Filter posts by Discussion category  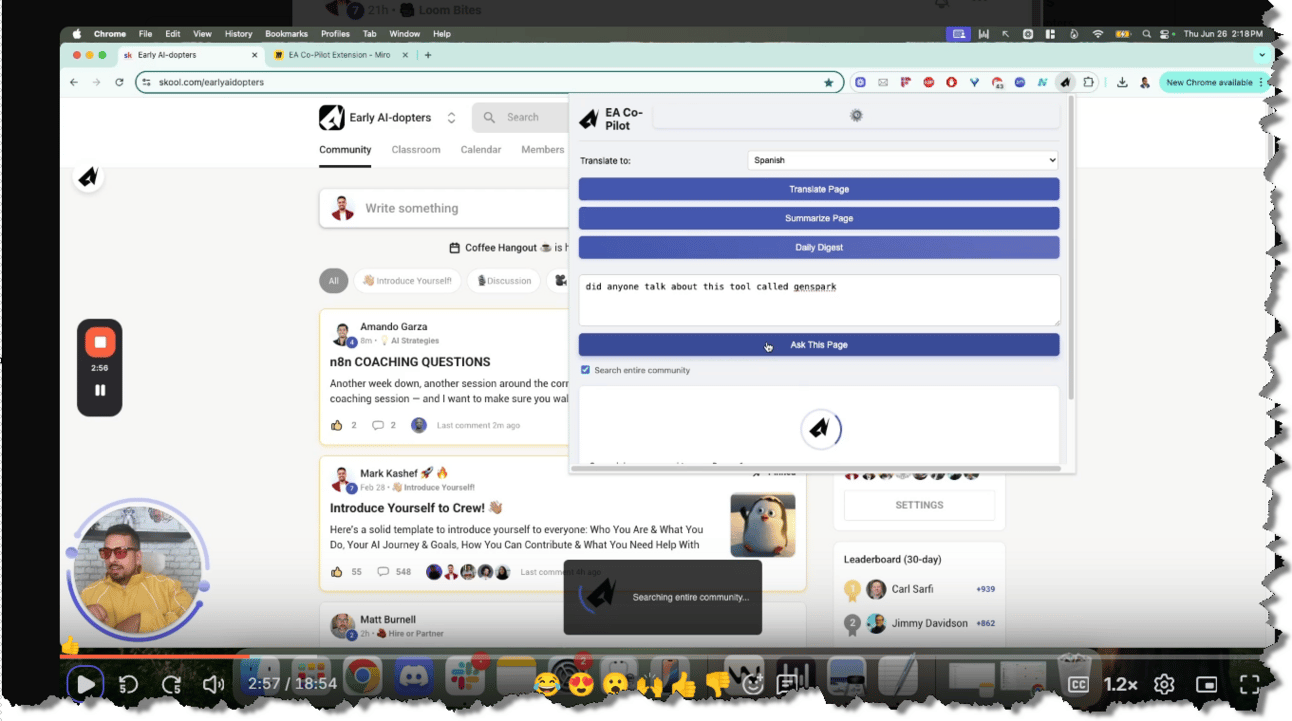click(x=504, y=281)
